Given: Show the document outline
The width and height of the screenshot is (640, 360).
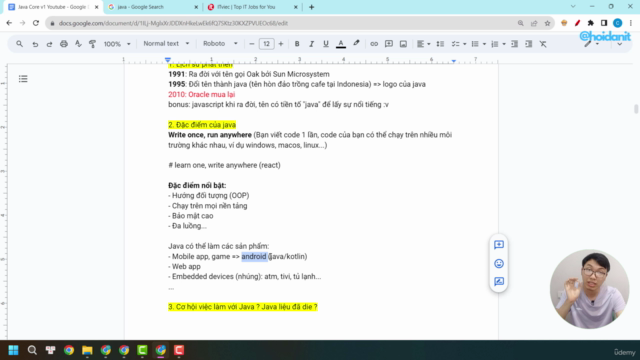Looking at the screenshot, I should click(x=23, y=79).
